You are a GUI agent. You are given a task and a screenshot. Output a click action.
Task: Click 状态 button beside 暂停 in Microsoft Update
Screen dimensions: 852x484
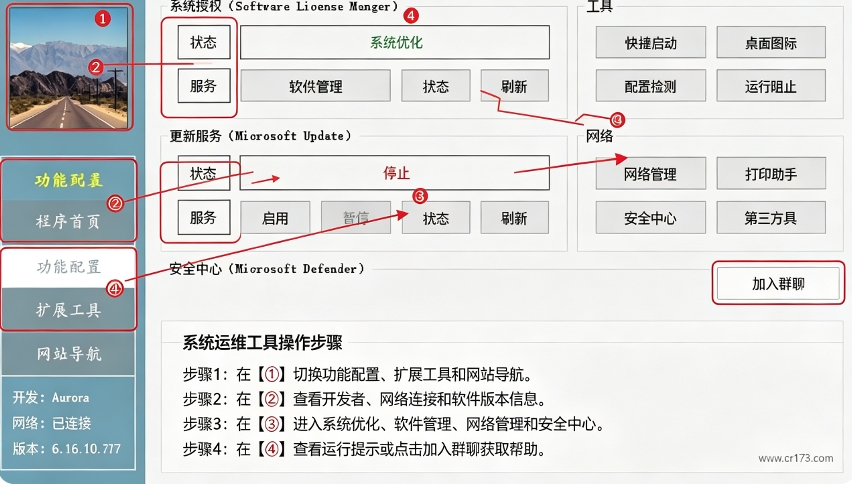point(436,218)
